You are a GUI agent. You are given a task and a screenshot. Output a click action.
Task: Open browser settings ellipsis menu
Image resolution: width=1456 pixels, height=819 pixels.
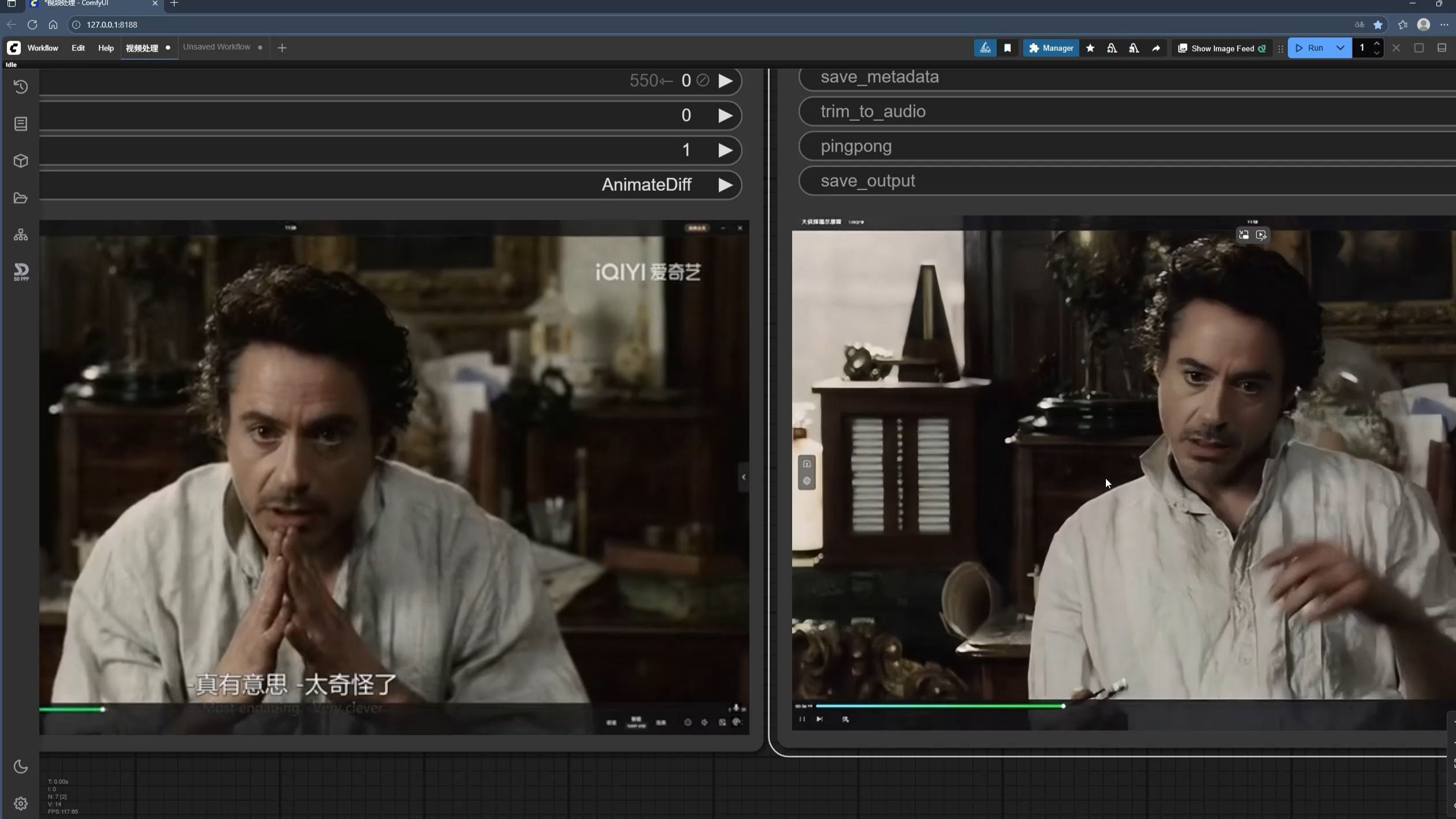tap(1444, 25)
